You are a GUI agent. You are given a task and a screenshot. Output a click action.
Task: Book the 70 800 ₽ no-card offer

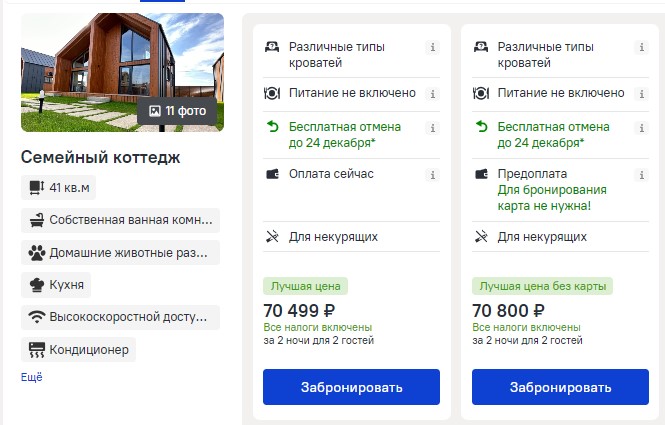tap(559, 387)
